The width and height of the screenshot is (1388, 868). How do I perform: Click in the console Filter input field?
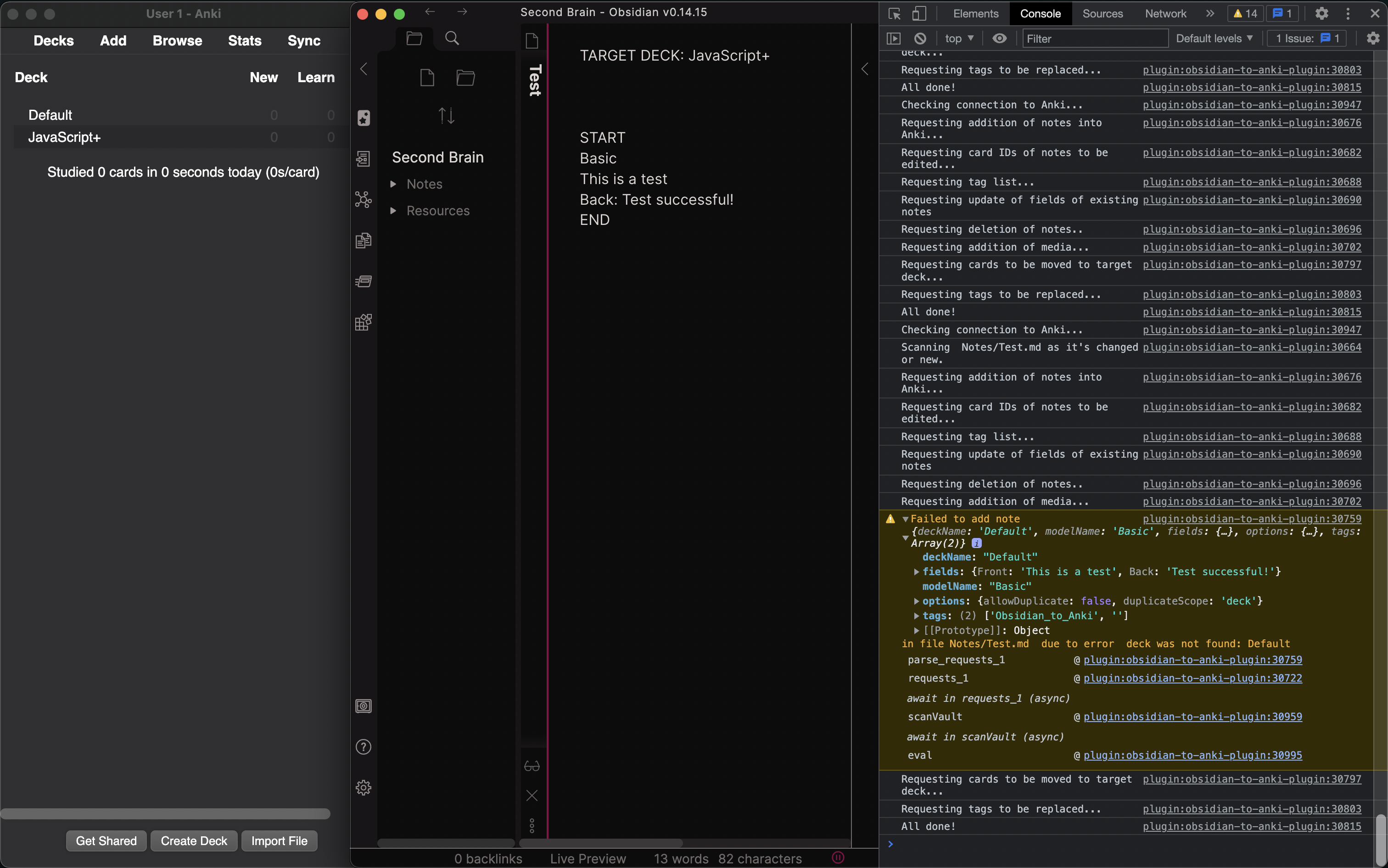[x=1095, y=39]
